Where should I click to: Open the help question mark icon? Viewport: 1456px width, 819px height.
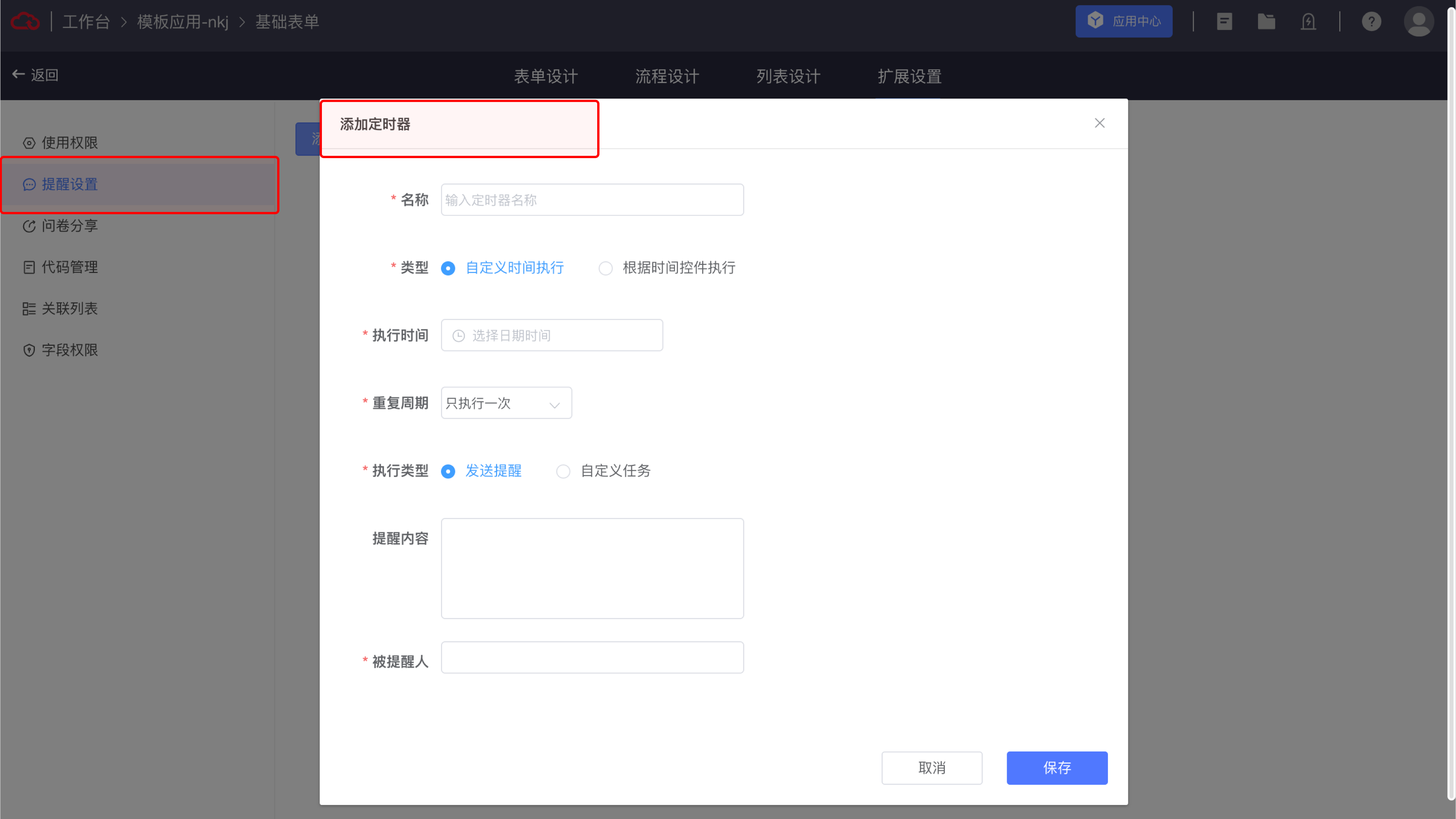[x=1371, y=22]
